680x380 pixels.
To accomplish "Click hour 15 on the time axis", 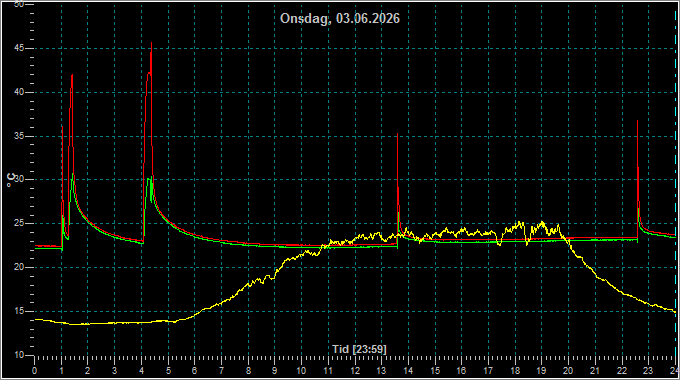I will click(435, 371).
